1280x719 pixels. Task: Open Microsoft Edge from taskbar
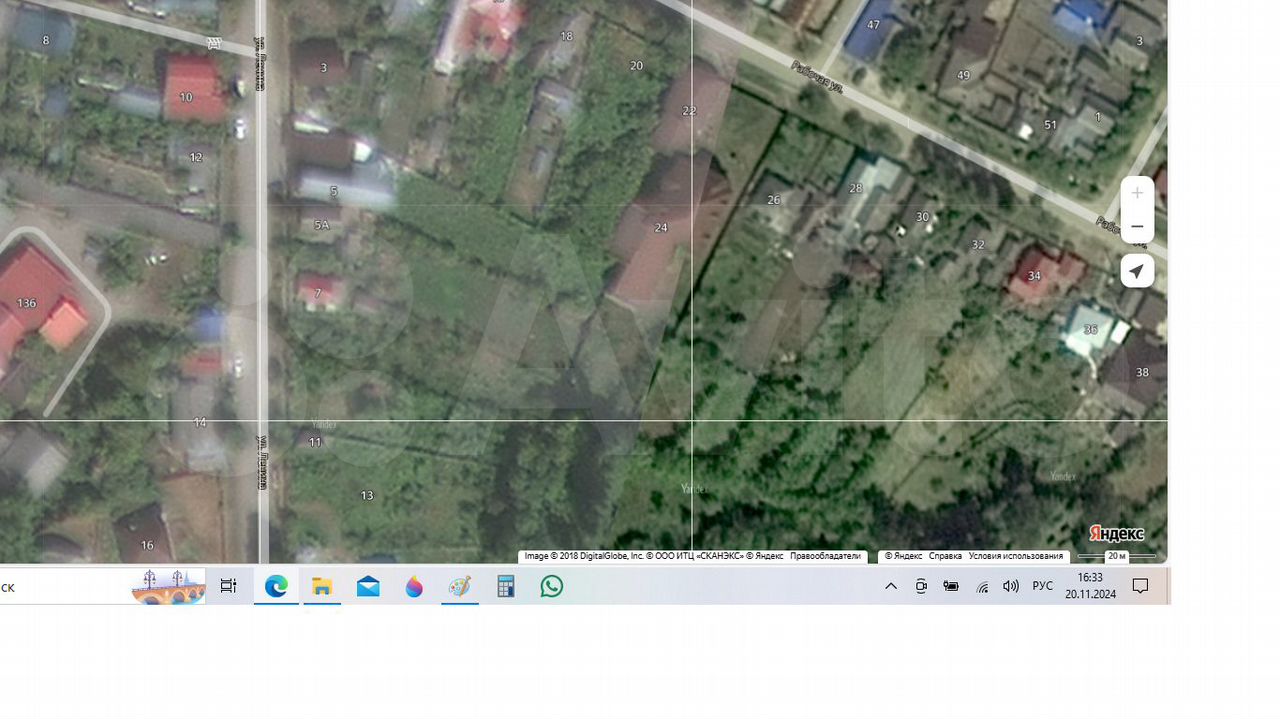pos(276,587)
